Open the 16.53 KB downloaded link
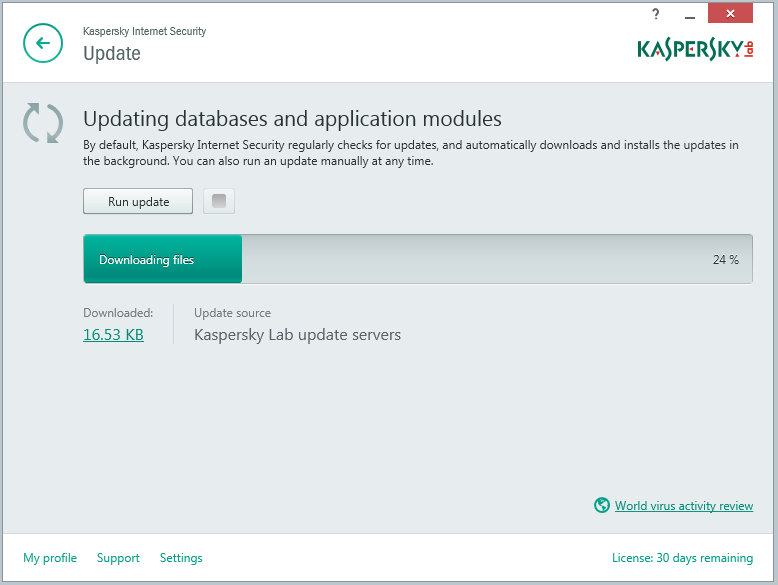The width and height of the screenshot is (778, 585). (x=113, y=334)
